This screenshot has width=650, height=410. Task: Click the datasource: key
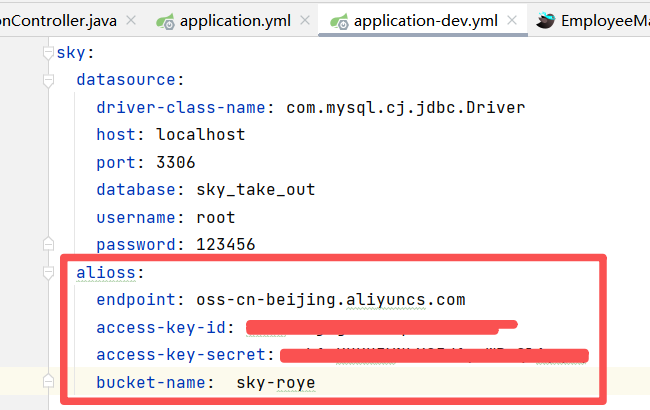coord(130,80)
